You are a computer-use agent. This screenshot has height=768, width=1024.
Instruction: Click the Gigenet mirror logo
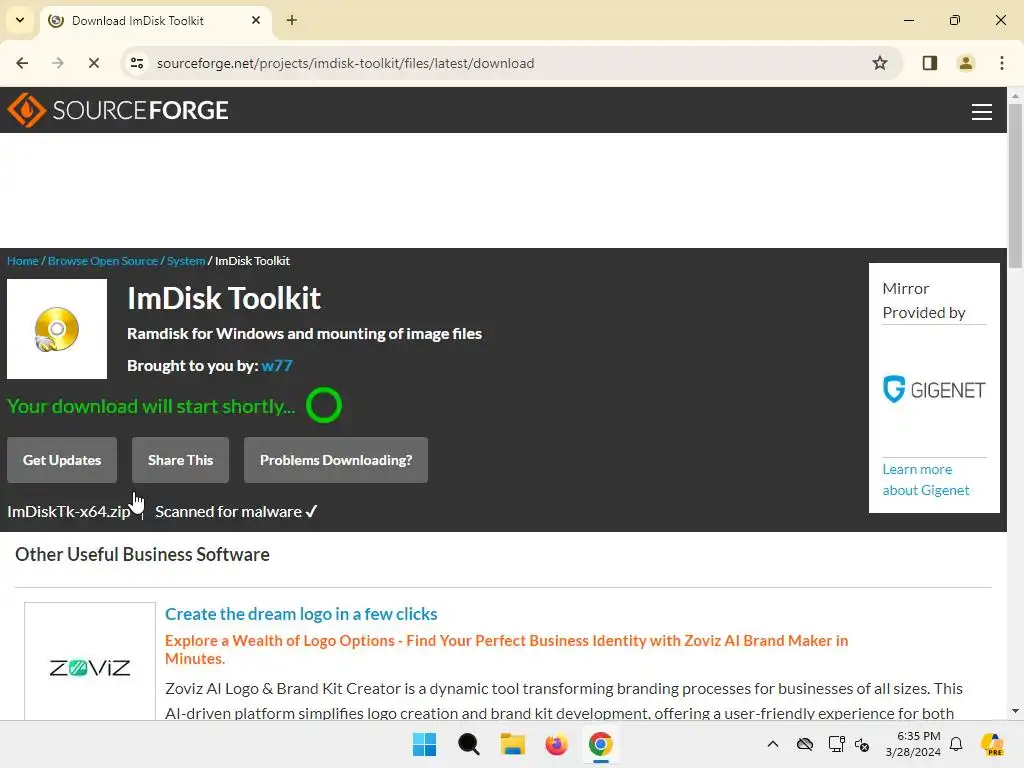(x=934, y=389)
